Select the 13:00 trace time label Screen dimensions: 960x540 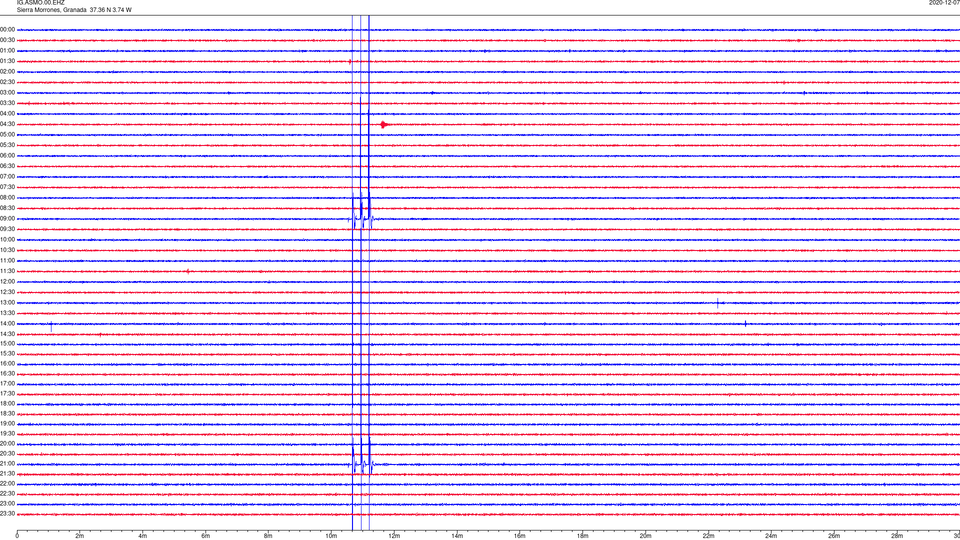[x=7, y=302]
